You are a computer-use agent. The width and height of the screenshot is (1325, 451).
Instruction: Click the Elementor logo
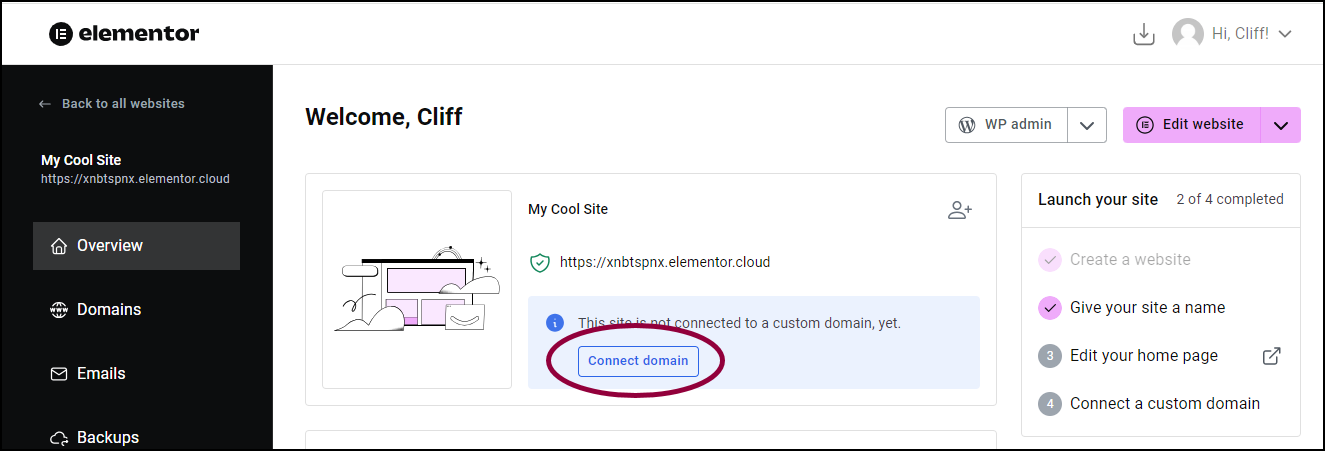click(124, 34)
